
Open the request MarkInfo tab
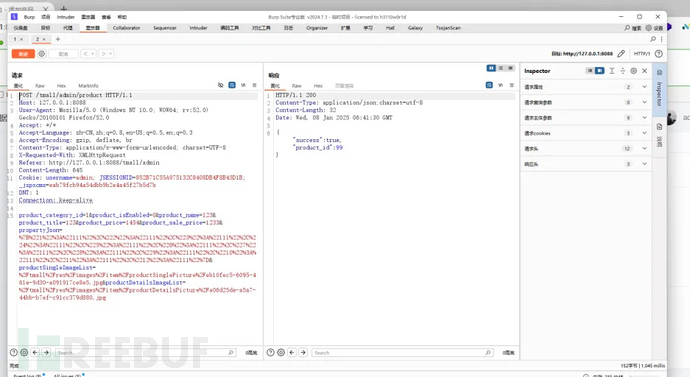point(88,86)
